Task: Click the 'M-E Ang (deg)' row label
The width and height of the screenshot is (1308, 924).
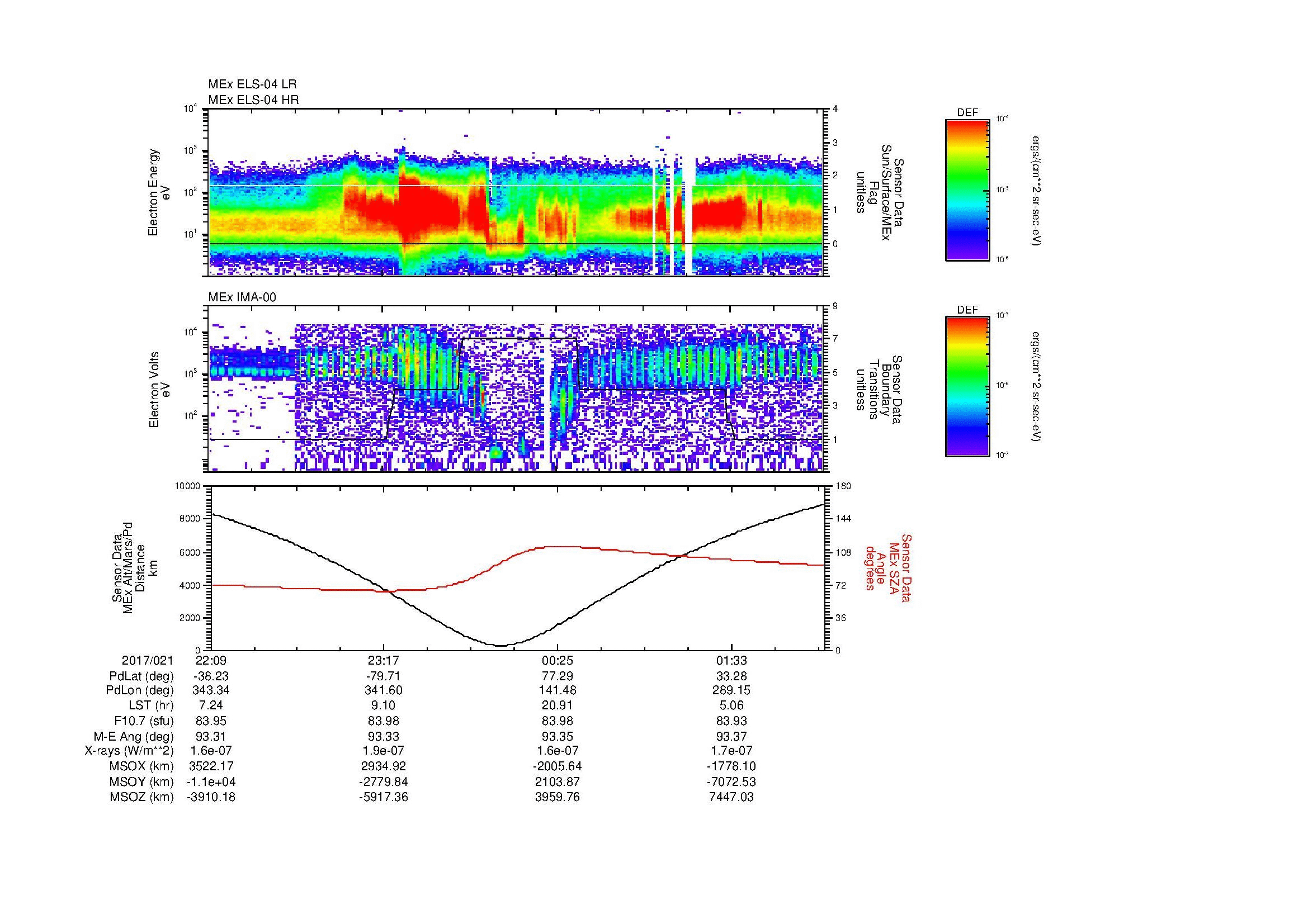Action: coord(133,737)
